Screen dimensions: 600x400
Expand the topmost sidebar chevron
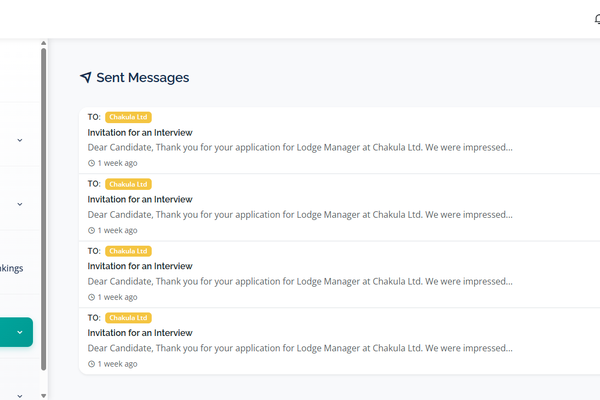20,141
